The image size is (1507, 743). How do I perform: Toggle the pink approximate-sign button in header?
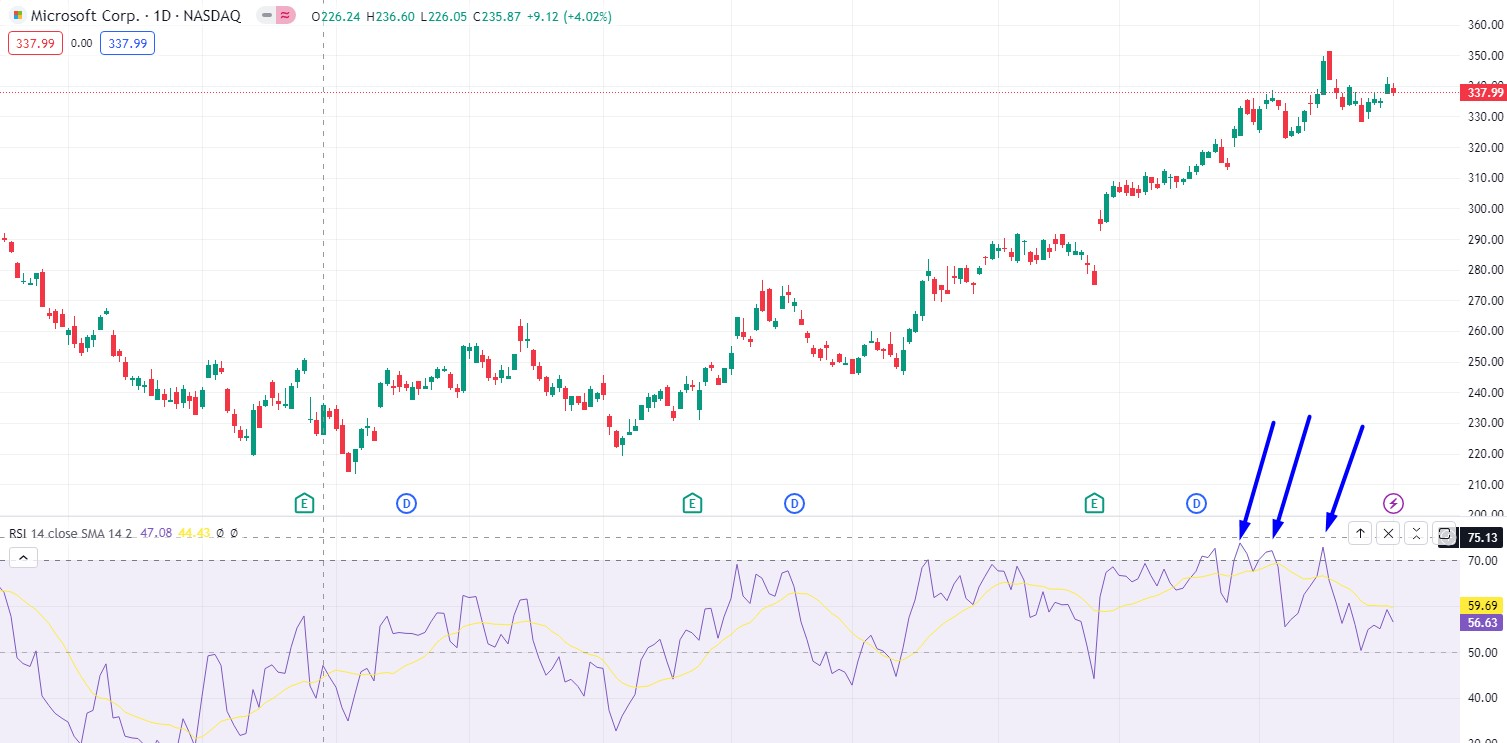tap(286, 16)
